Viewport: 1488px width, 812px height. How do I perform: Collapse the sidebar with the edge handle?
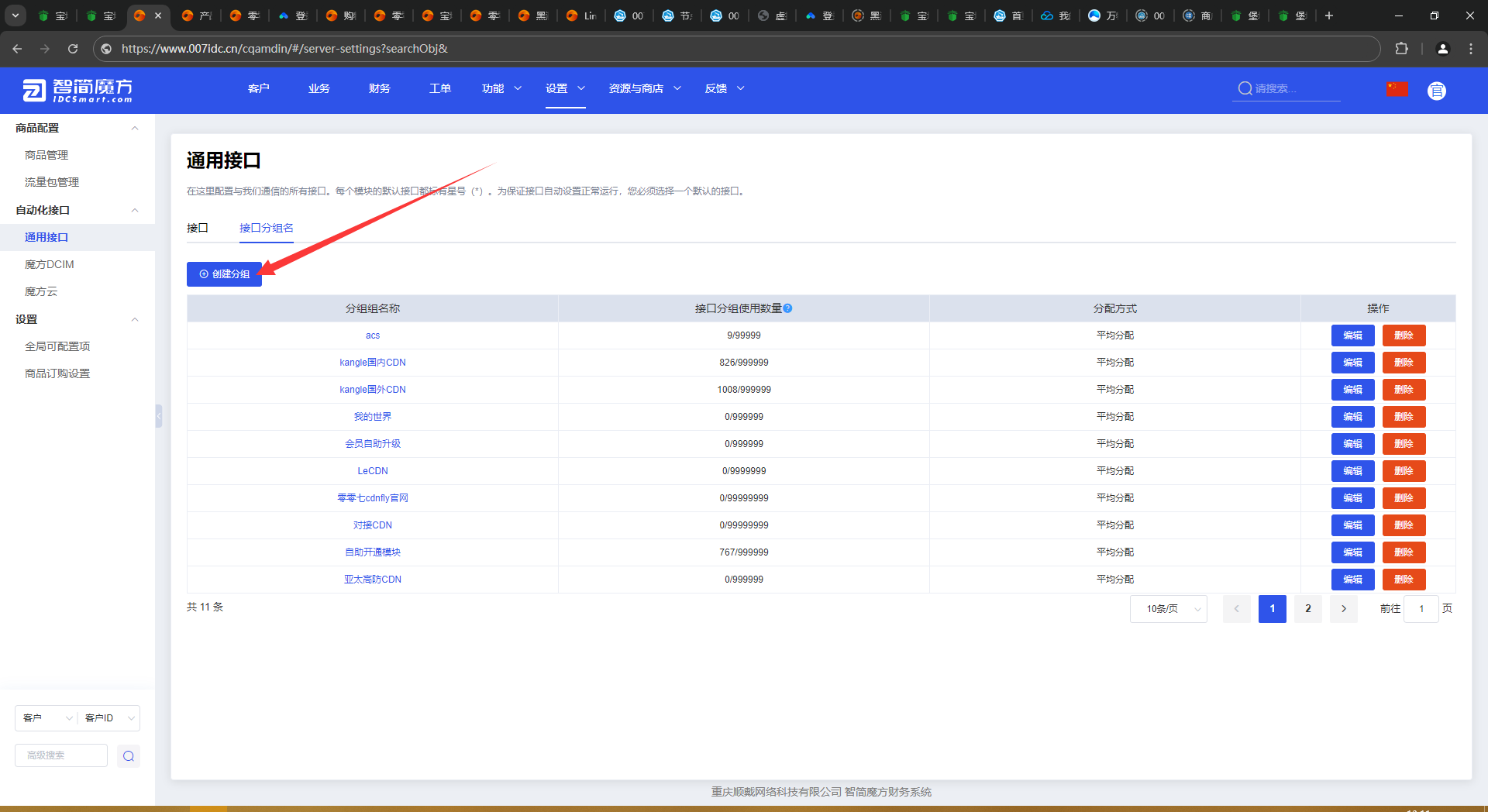click(158, 416)
